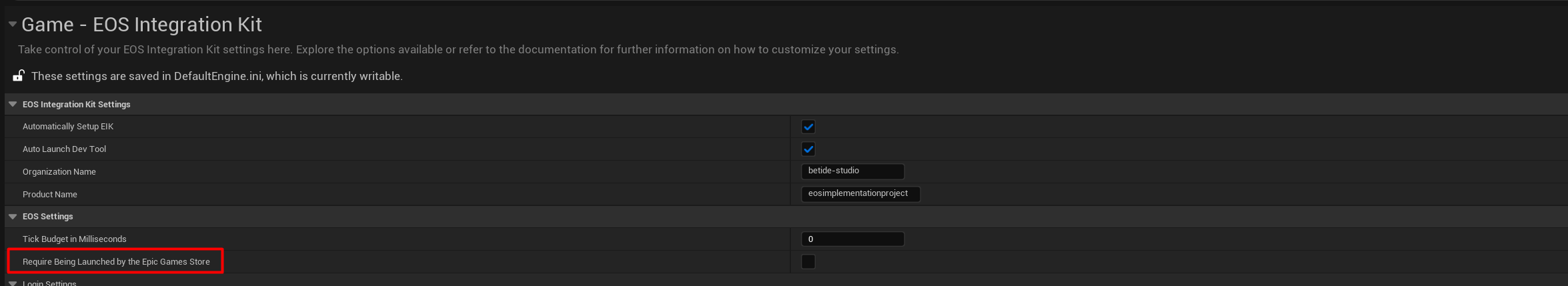Click the unlocked padlock icon
The height and width of the screenshot is (286, 1568).
pos(19,76)
